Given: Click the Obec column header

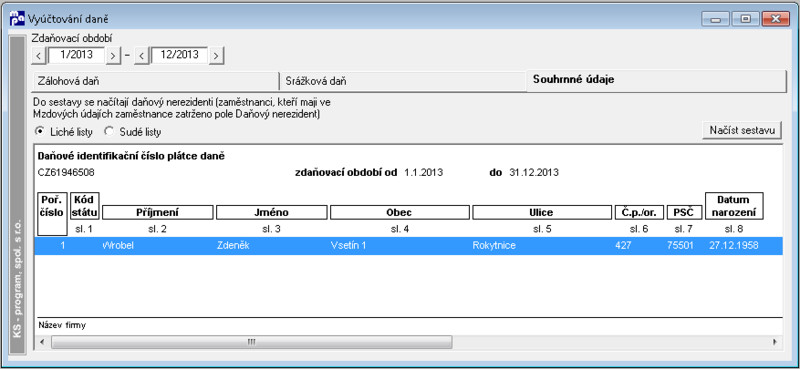Looking at the screenshot, I should pyautogui.click(x=399, y=212).
